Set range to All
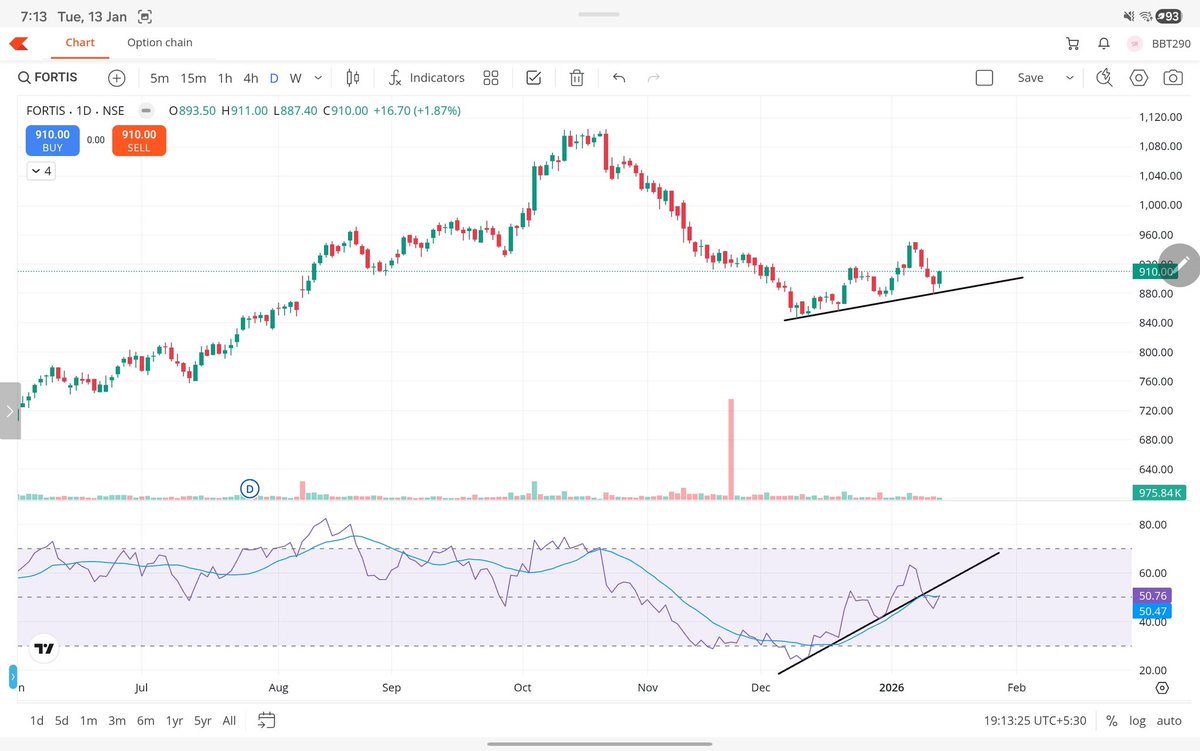Image resolution: width=1200 pixels, height=751 pixels. (x=229, y=720)
